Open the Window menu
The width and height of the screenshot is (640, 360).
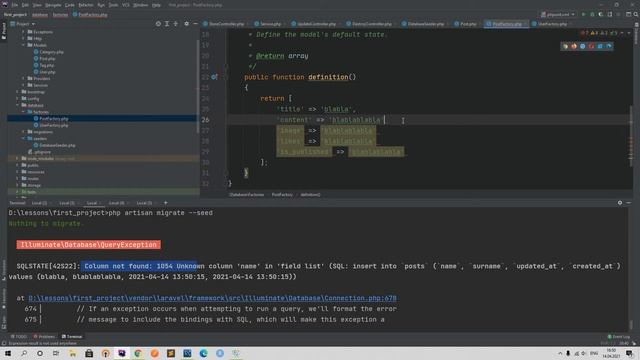pos(140,5)
